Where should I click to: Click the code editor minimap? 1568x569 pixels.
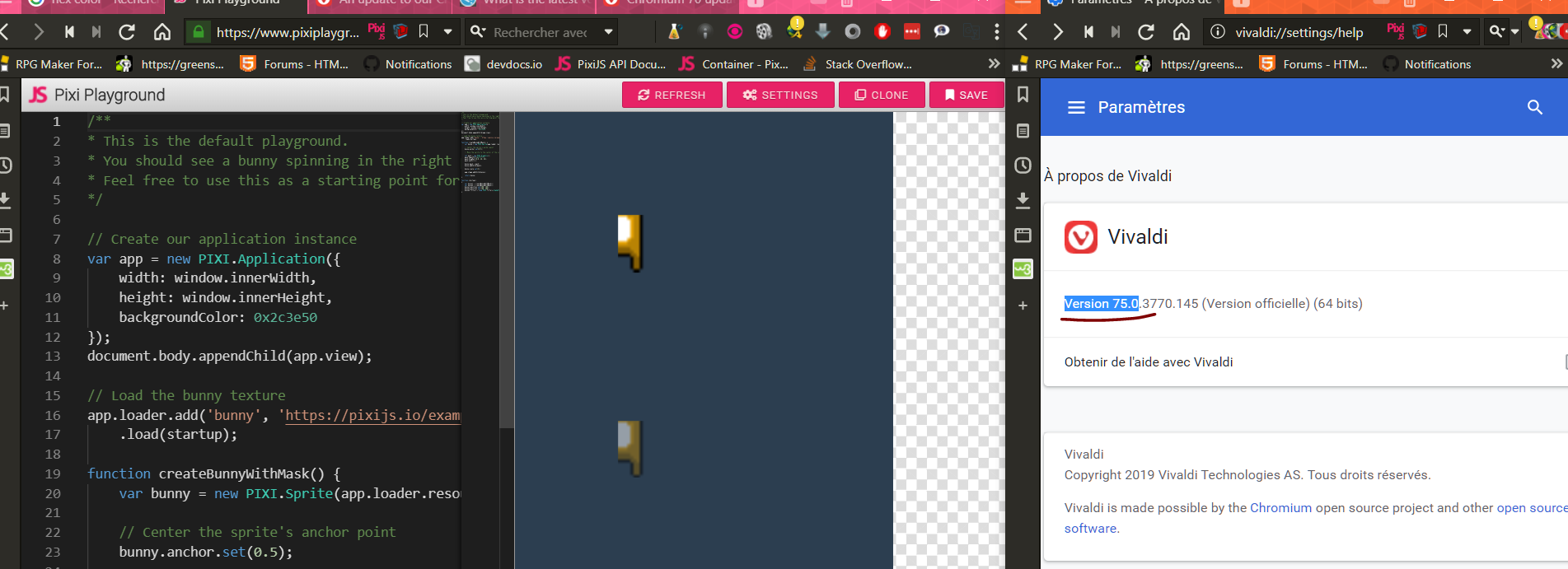pos(480,152)
